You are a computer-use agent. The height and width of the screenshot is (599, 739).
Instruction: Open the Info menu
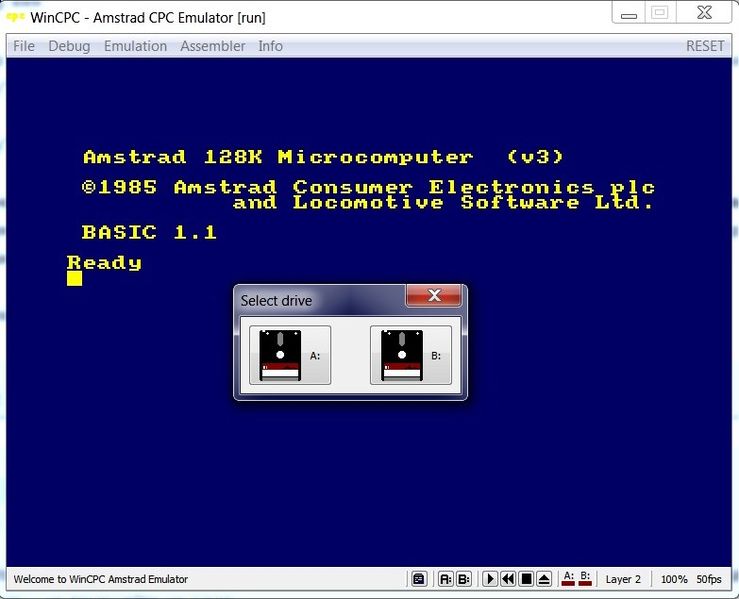(x=271, y=46)
